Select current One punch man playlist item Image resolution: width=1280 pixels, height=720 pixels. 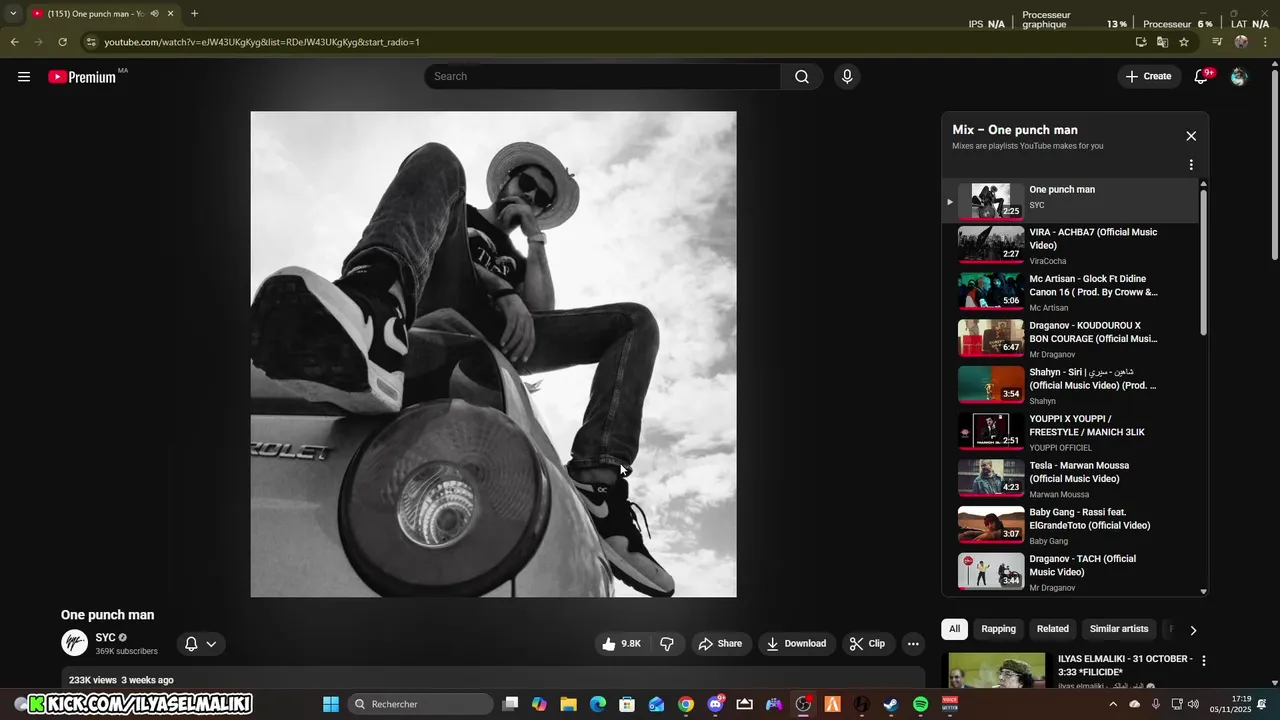1071,201
